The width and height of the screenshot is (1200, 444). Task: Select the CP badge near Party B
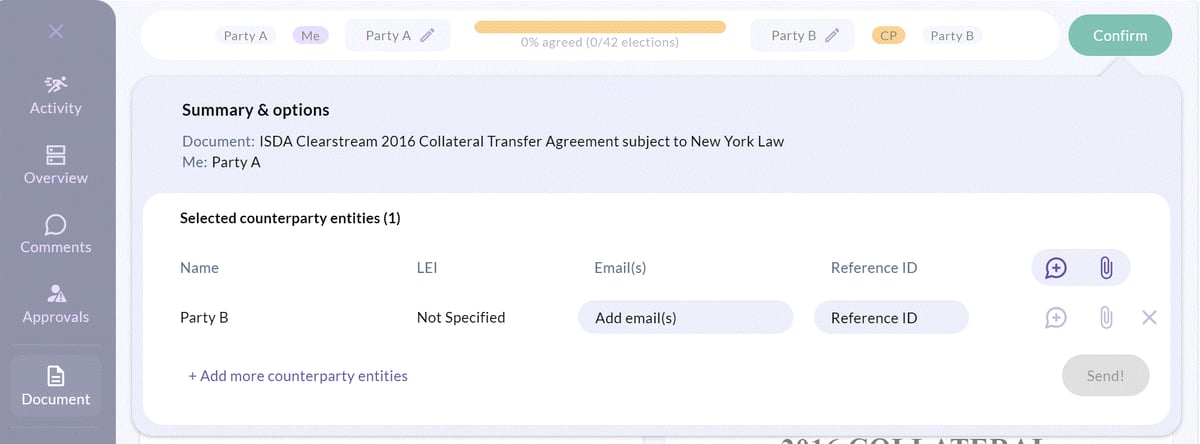point(888,35)
